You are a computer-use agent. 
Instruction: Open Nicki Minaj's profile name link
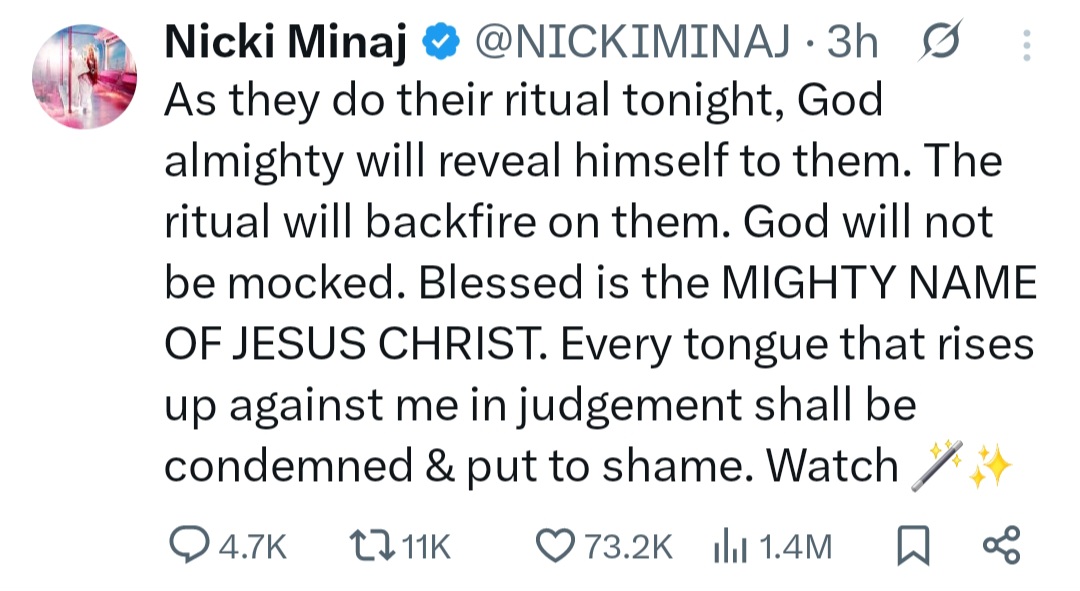(x=287, y=40)
